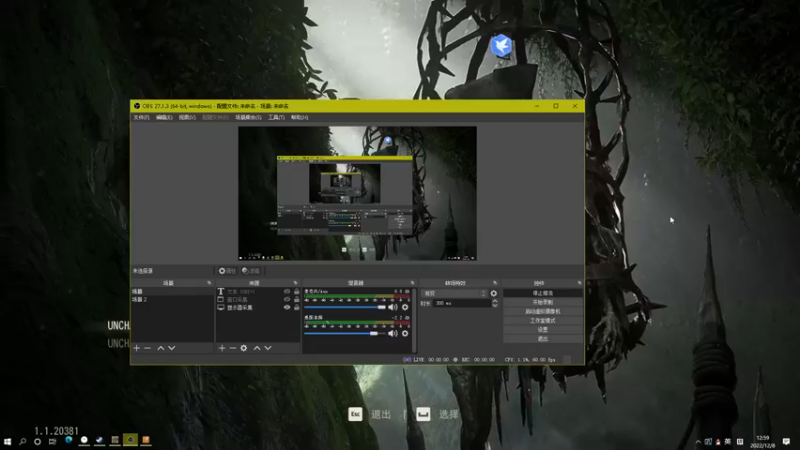Toggle lock on the Window Capture source
Screen dimensions: 800x450
296,299
